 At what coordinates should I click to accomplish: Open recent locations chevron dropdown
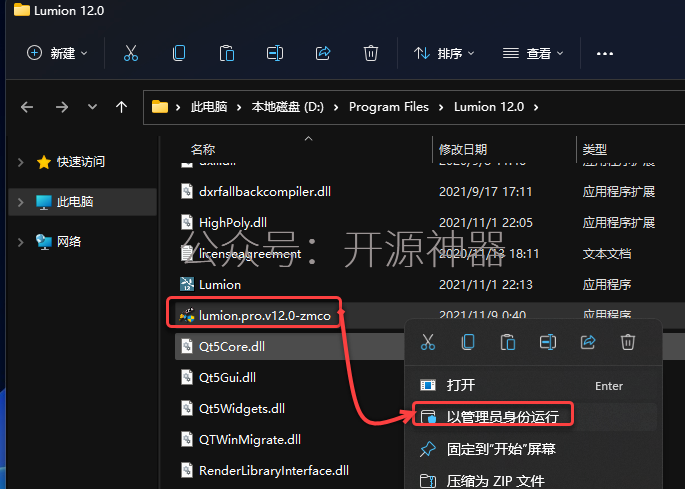tap(92, 107)
